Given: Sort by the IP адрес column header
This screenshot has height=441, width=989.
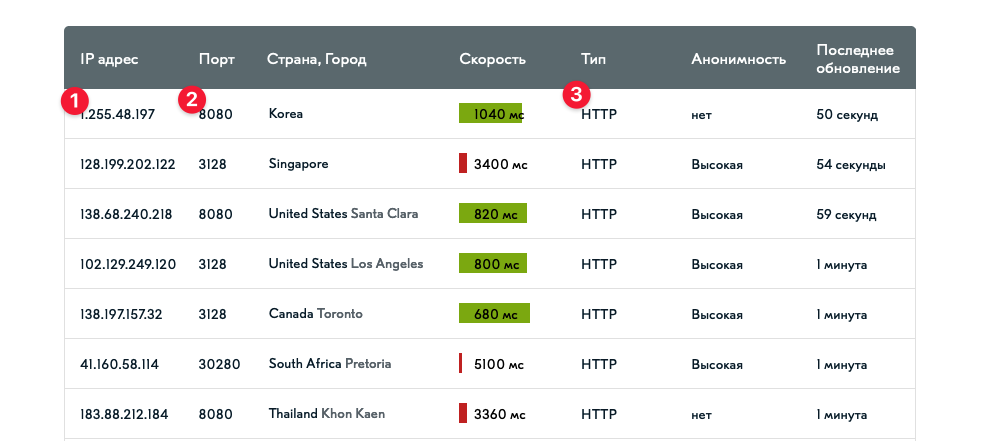Looking at the screenshot, I should (109, 59).
